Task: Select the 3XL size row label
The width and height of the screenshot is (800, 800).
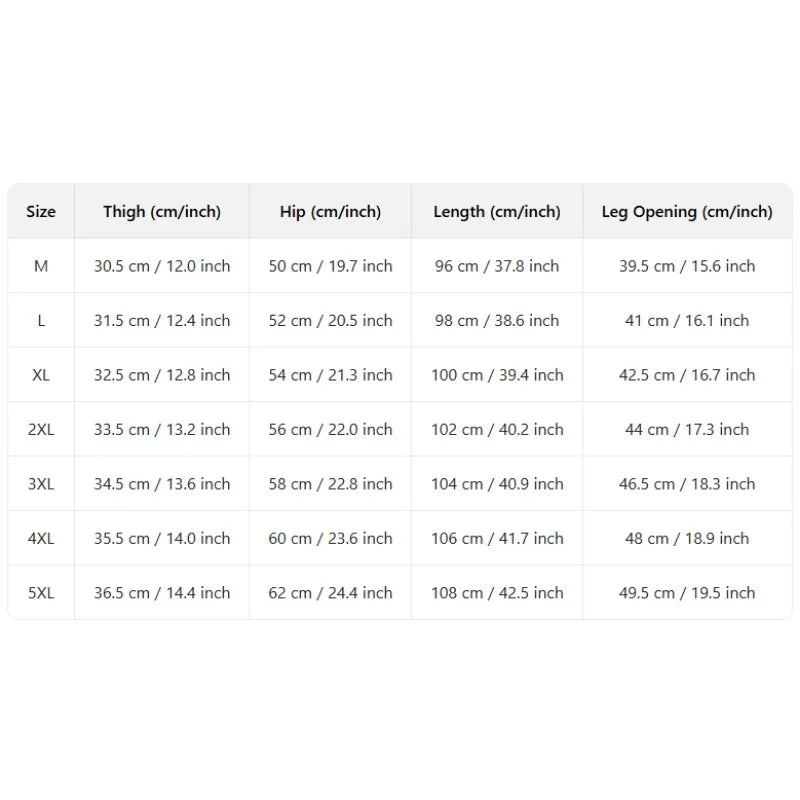Action: pos(41,484)
